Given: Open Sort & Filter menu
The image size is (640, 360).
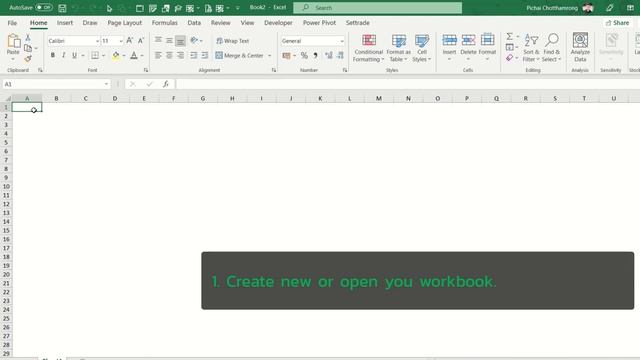Looking at the screenshot, I should click(531, 48).
